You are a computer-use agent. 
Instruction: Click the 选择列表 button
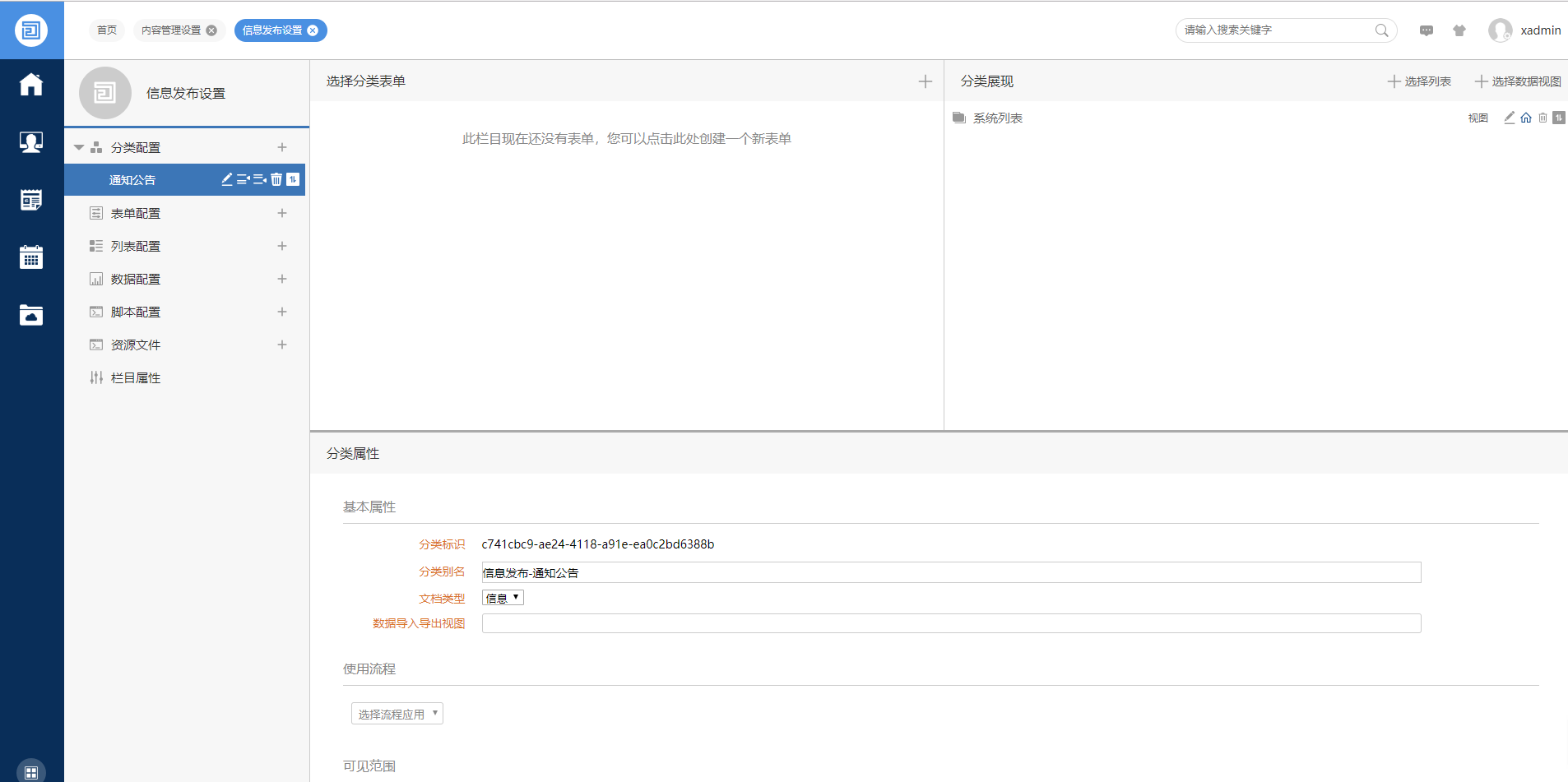[x=1420, y=81]
